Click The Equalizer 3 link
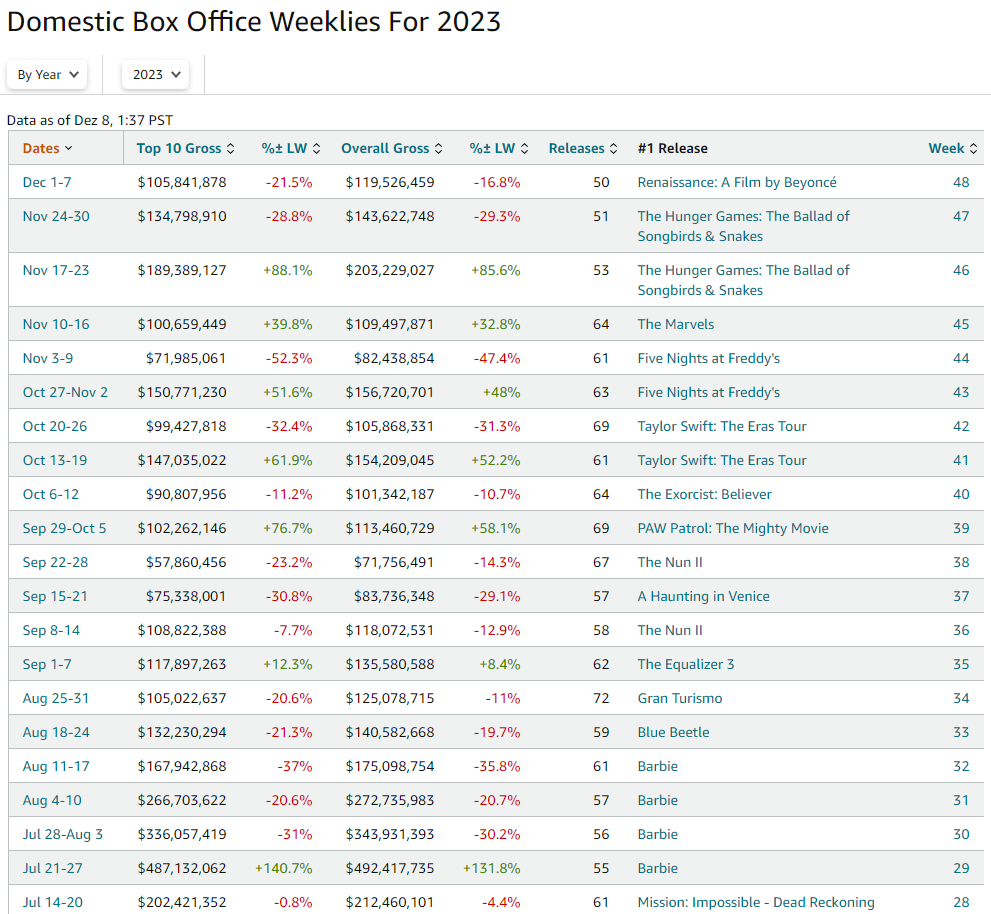991x914 pixels. (x=685, y=664)
